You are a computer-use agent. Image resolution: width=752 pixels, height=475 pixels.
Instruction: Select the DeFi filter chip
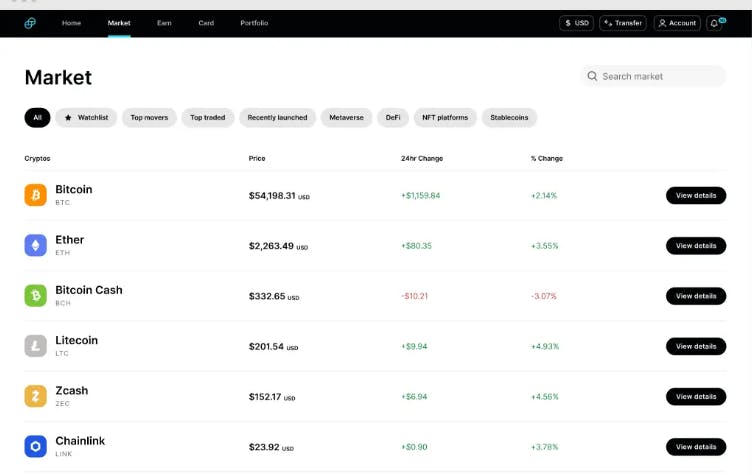coord(393,118)
